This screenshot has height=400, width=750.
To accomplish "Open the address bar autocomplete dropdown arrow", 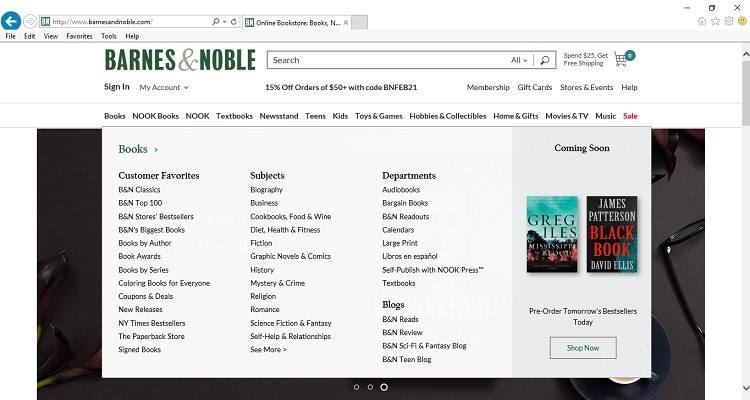I will (x=224, y=22).
